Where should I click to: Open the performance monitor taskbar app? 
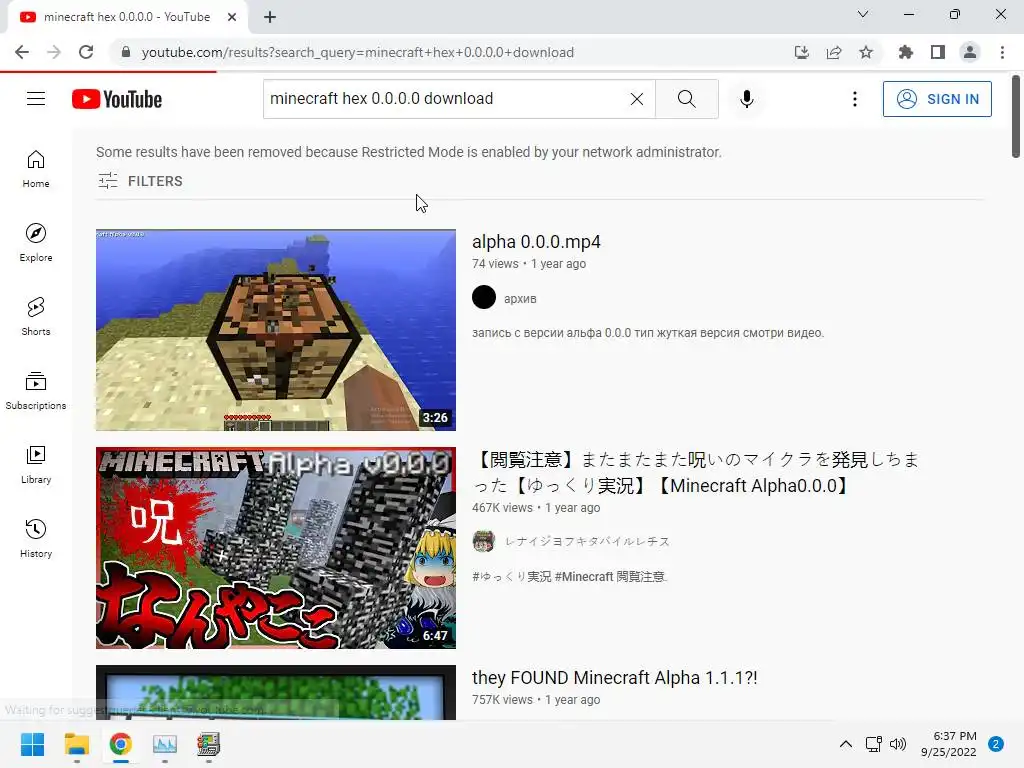click(165, 744)
